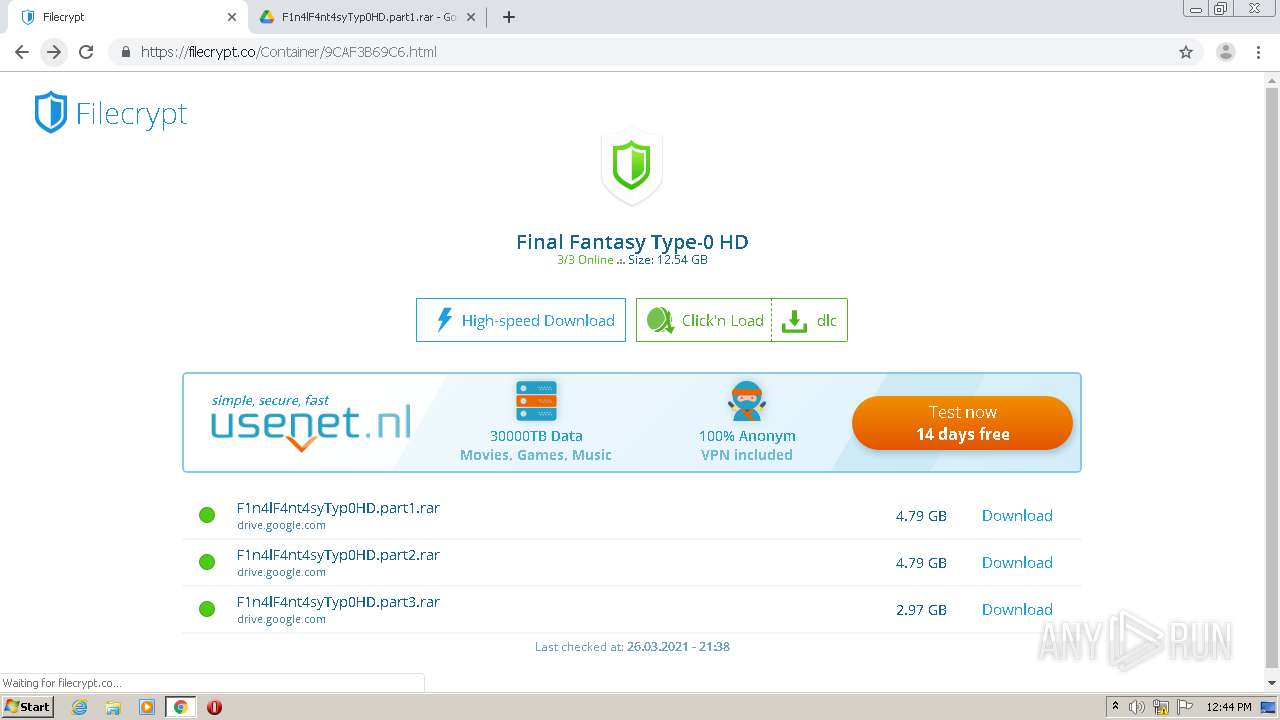Viewport: 1280px width, 720px height.
Task: Close the Filecrypt tab
Action: [x=232, y=17]
